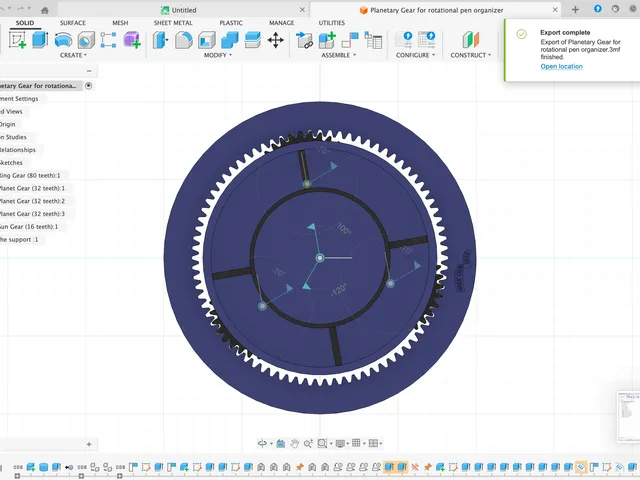The height and width of the screenshot is (480, 640).
Task: Click the center joint origin on Sun Gear
Action: (320, 258)
